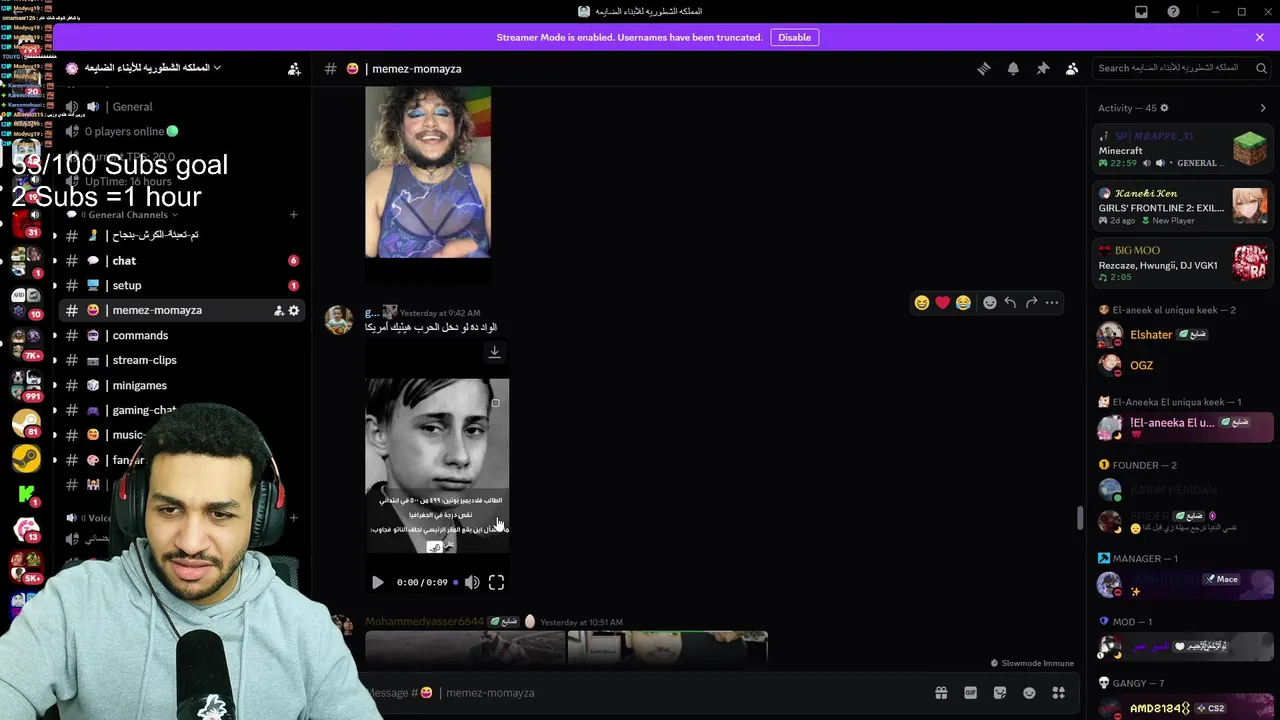The image size is (1280, 720).
Task: Open member Elshater profile
Action: pos(1182,336)
